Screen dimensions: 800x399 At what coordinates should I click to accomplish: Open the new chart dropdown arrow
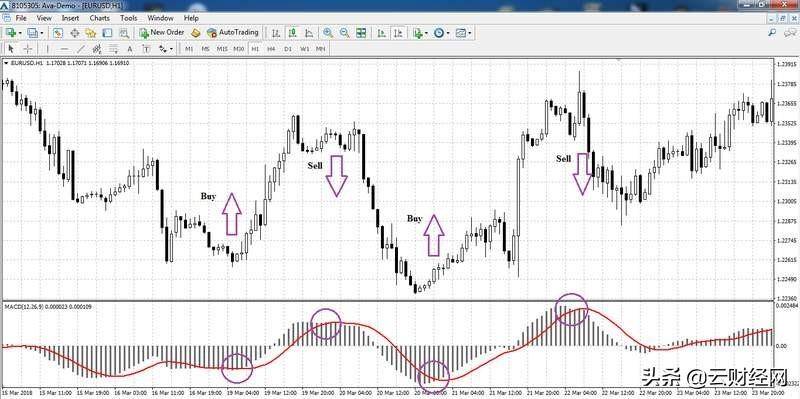20,33
